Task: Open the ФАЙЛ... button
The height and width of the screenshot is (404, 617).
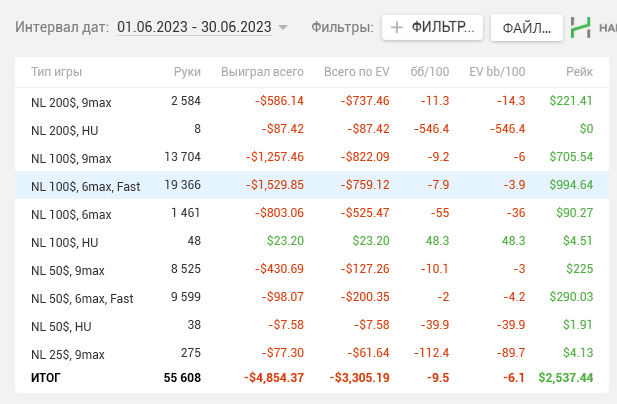Action: pos(526,28)
